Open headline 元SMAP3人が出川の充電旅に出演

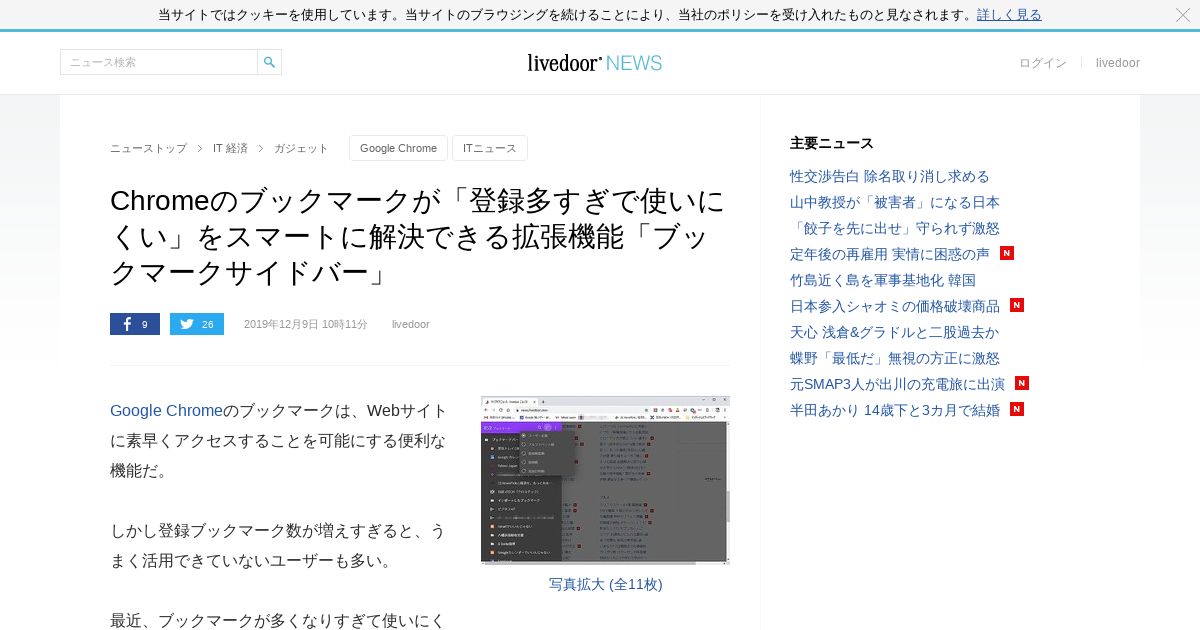click(x=897, y=384)
